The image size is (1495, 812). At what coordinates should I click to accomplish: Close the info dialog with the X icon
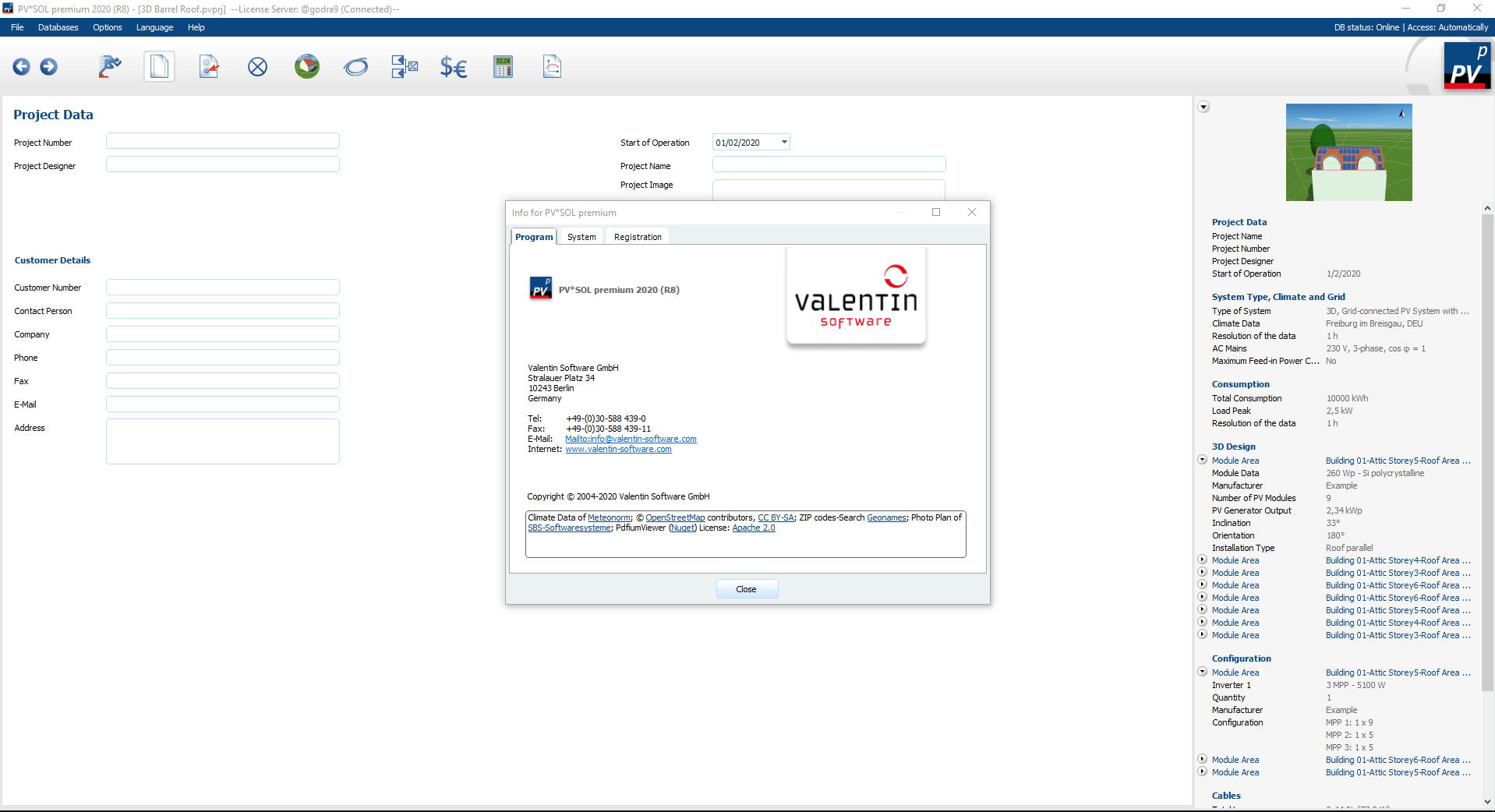[972, 212]
